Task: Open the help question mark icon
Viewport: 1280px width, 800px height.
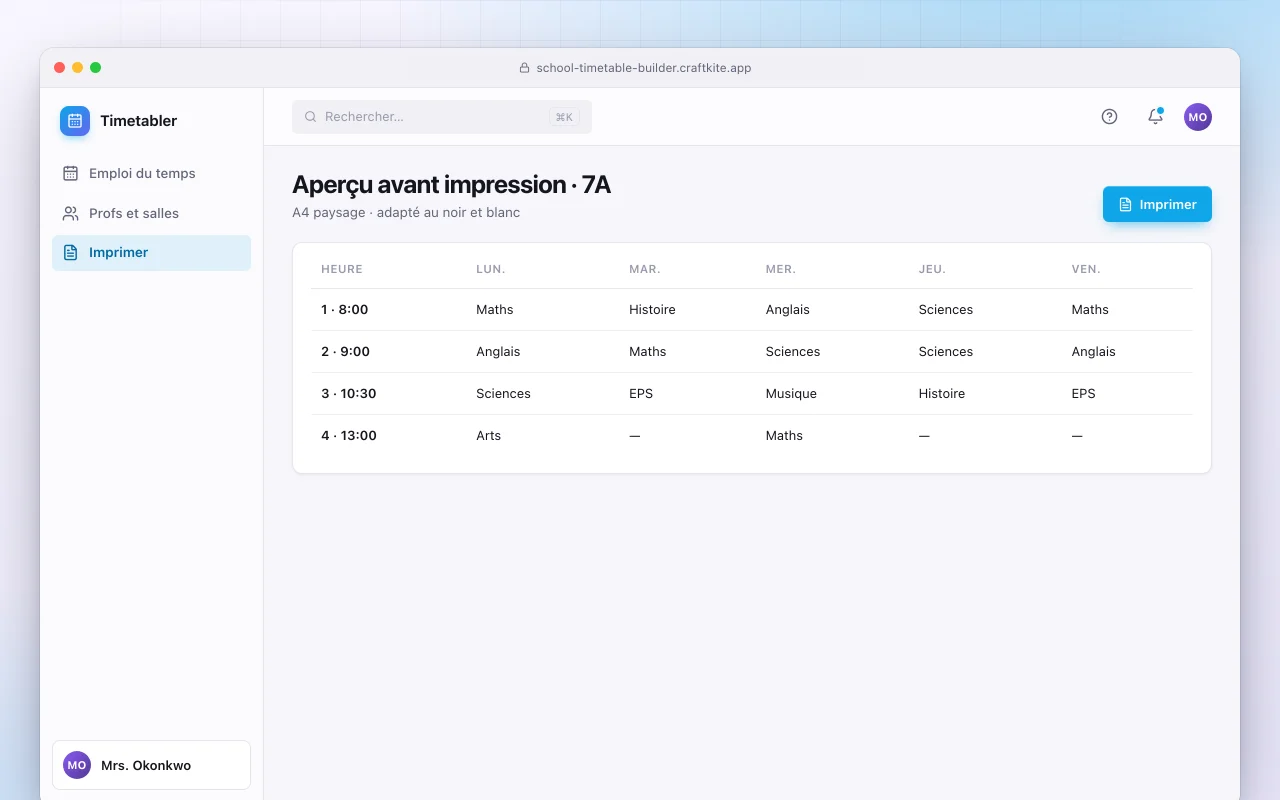Action: 1109,117
